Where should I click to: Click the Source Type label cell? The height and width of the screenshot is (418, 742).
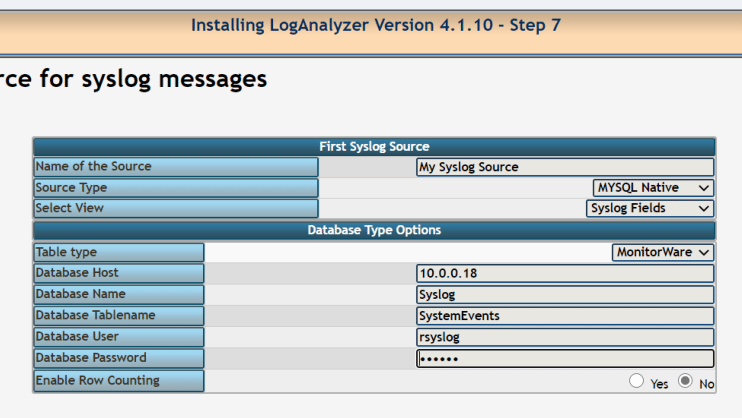176,188
